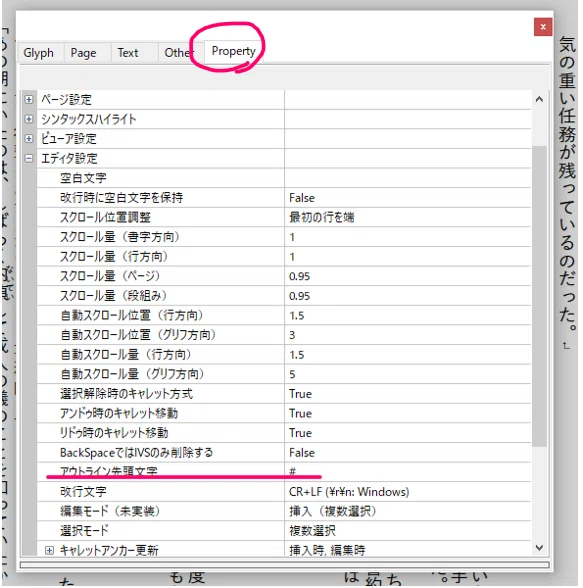Select リドゥ時のキャレット移動 property

[x=114, y=432]
